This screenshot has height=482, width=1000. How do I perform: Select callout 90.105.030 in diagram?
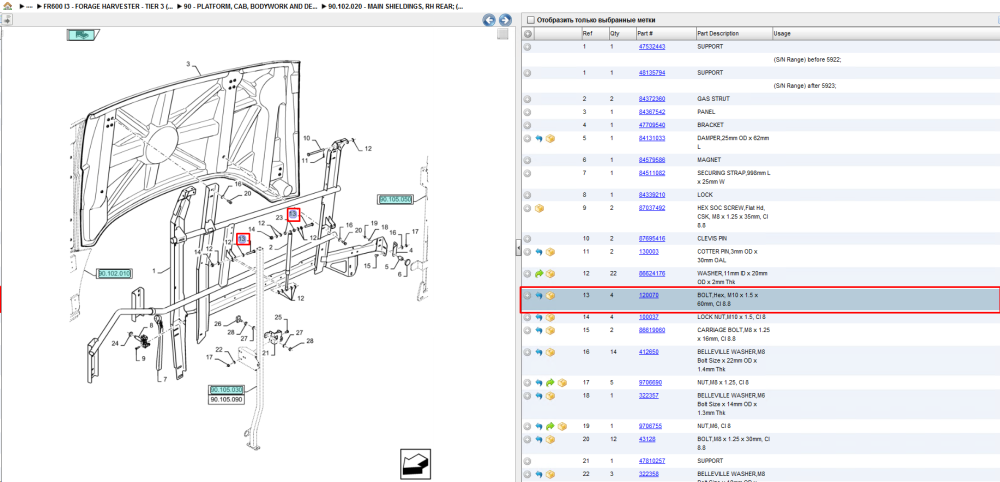click(226, 390)
